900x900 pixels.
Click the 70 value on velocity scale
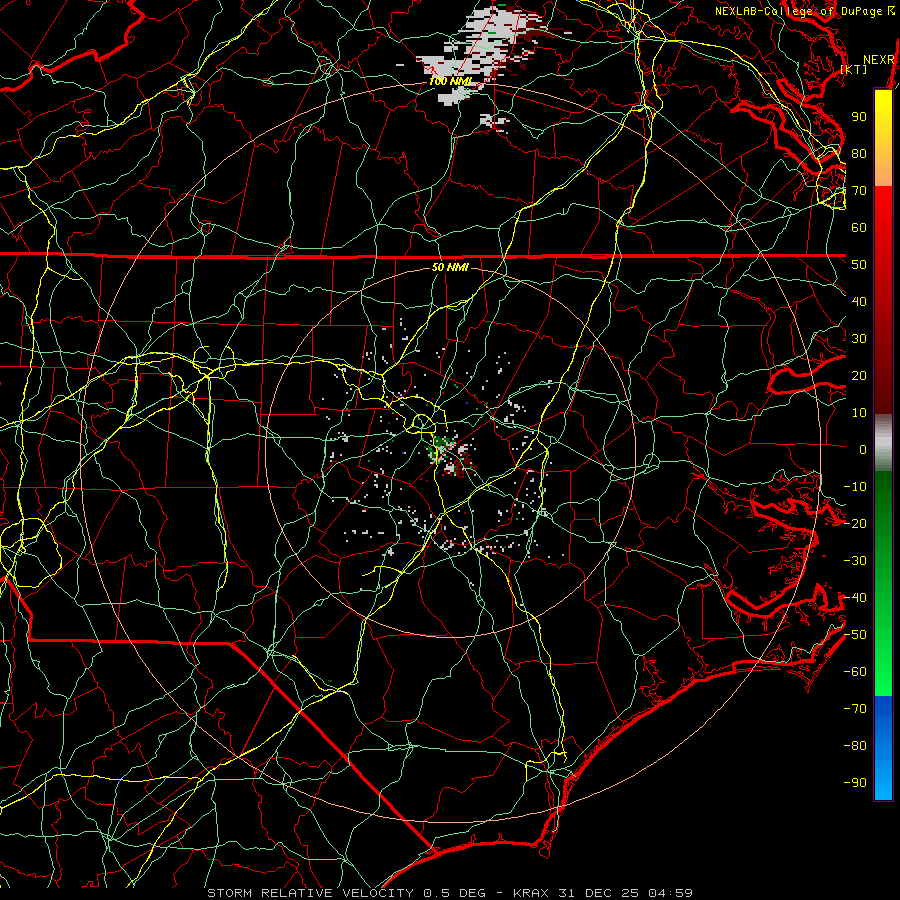(859, 191)
